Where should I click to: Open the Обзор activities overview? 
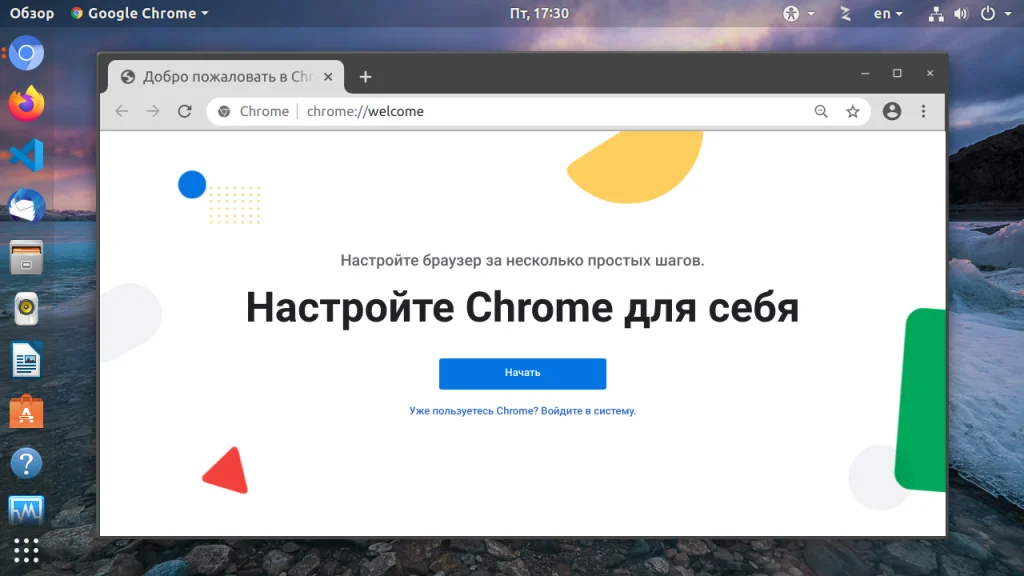(32, 13)
